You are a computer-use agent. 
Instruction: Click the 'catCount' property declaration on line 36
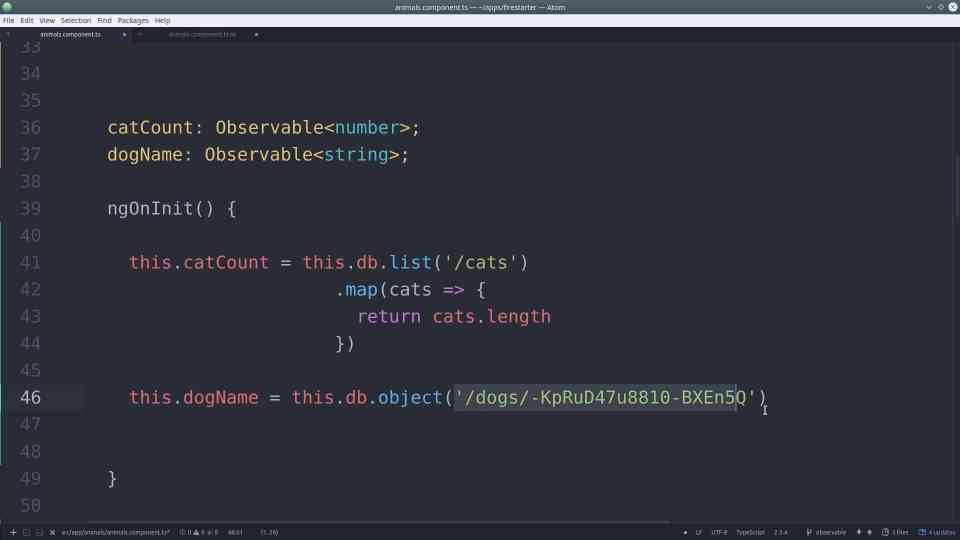coord(150,127)
